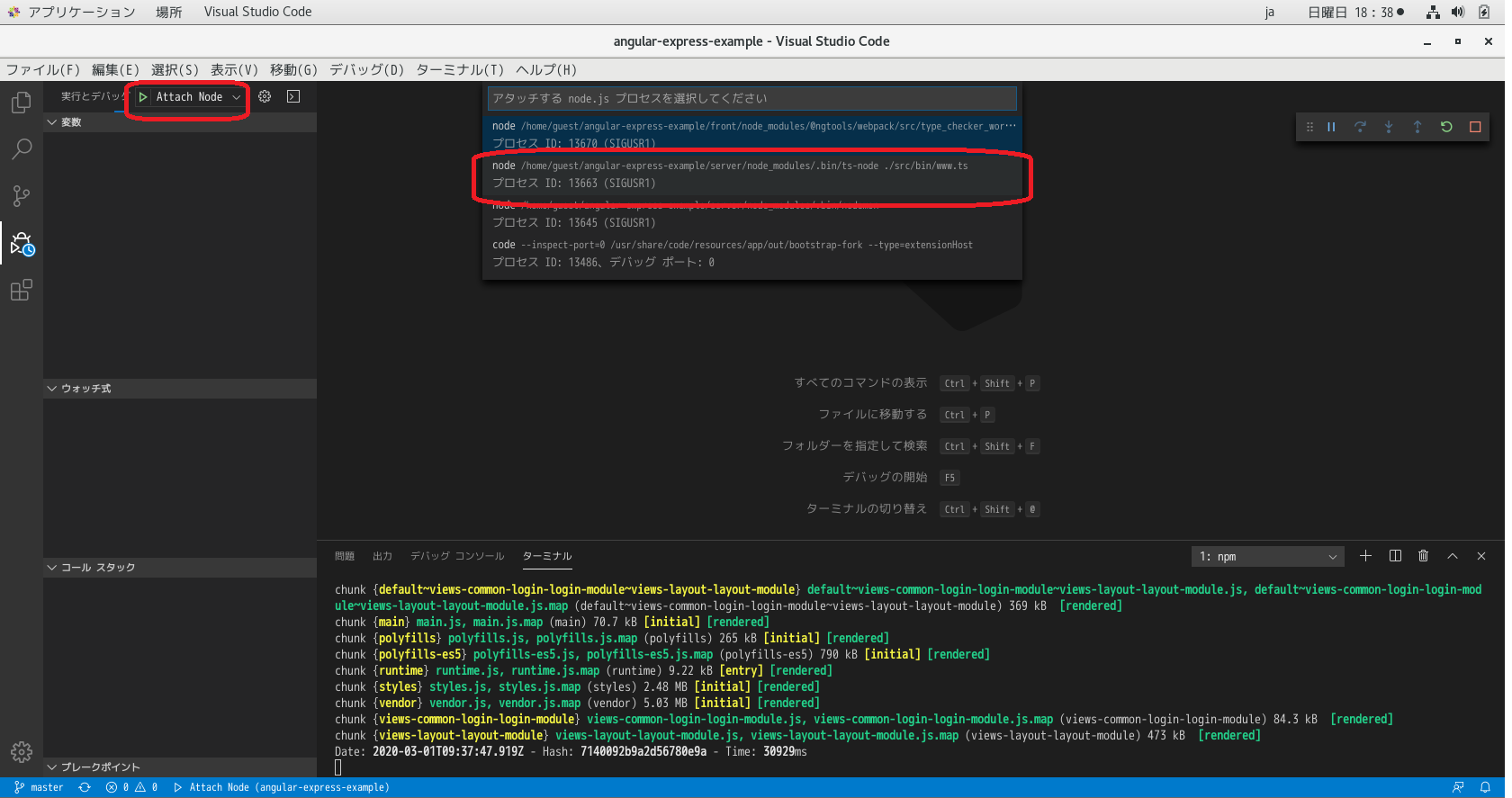
Task: Click the process picker search field
Action: (x=752, y=98)
